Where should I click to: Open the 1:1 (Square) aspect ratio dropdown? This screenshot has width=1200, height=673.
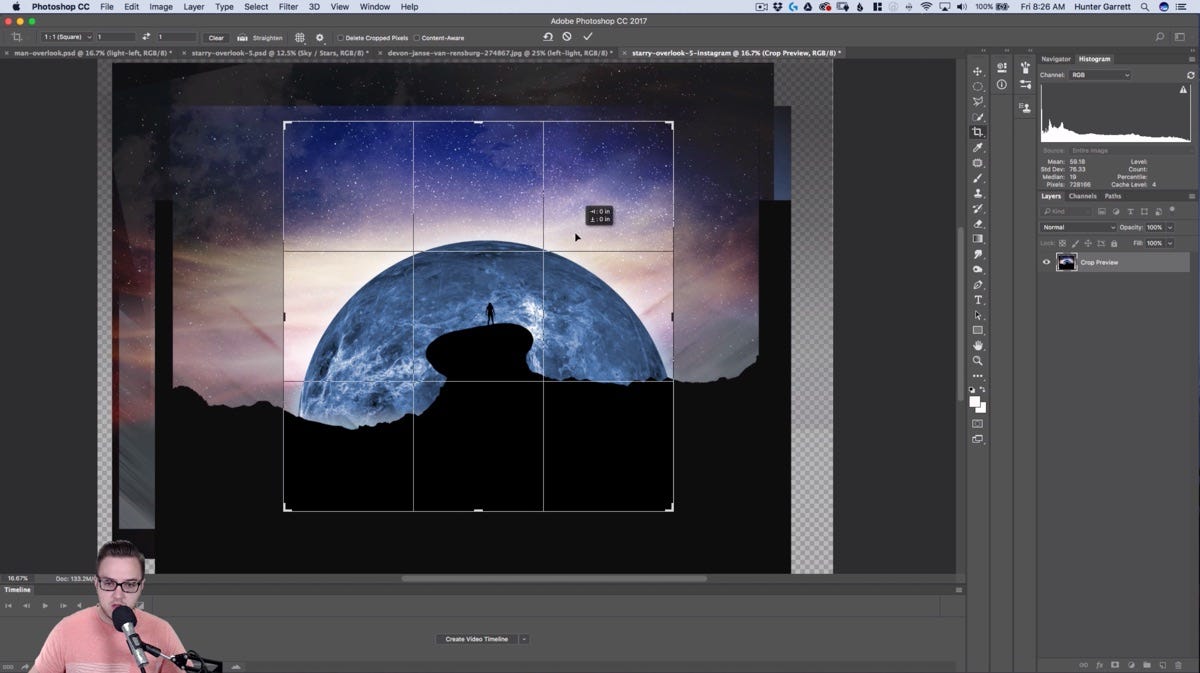click(65, 37)
